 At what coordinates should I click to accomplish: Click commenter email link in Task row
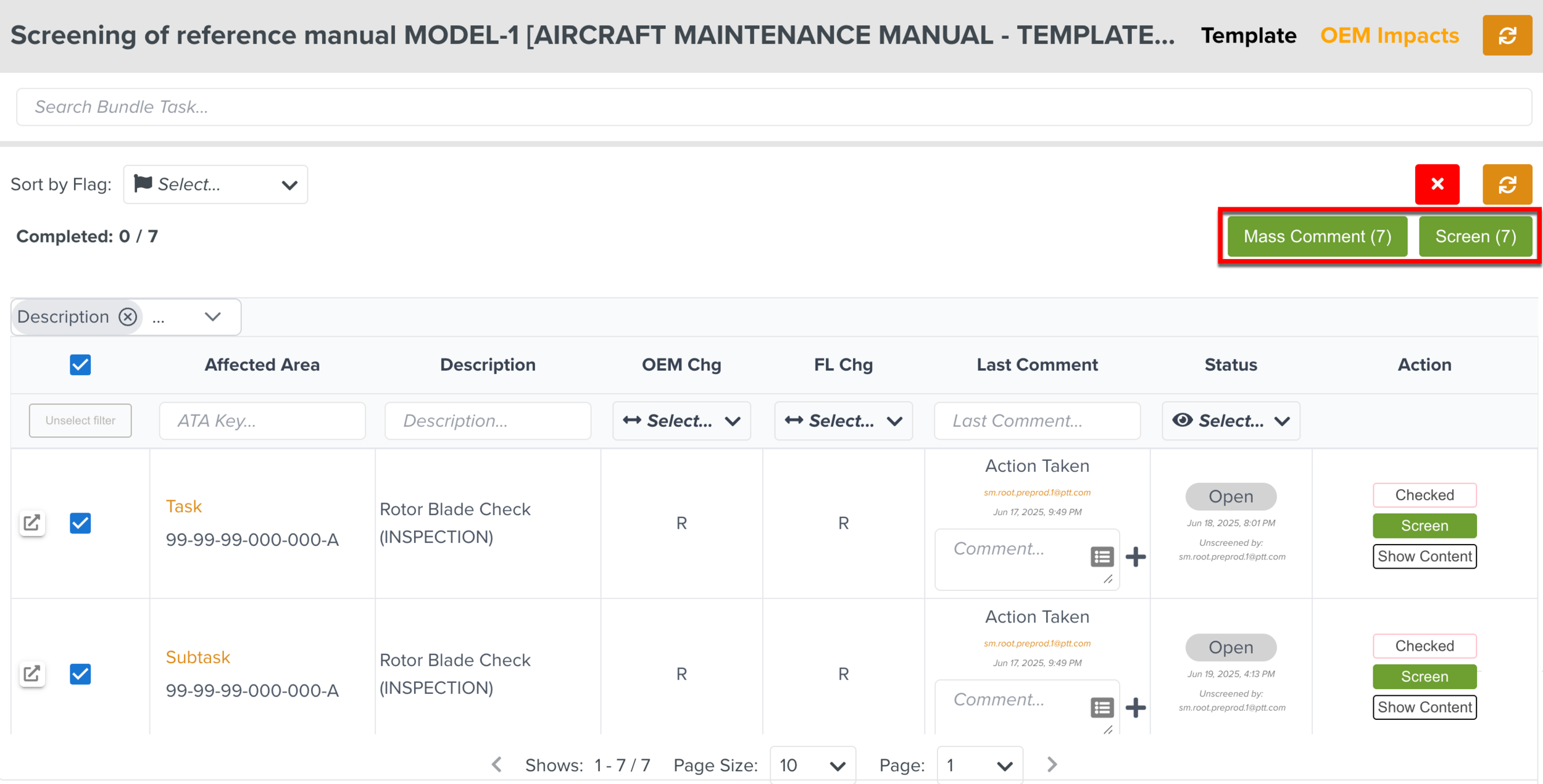coord(1037,493)
